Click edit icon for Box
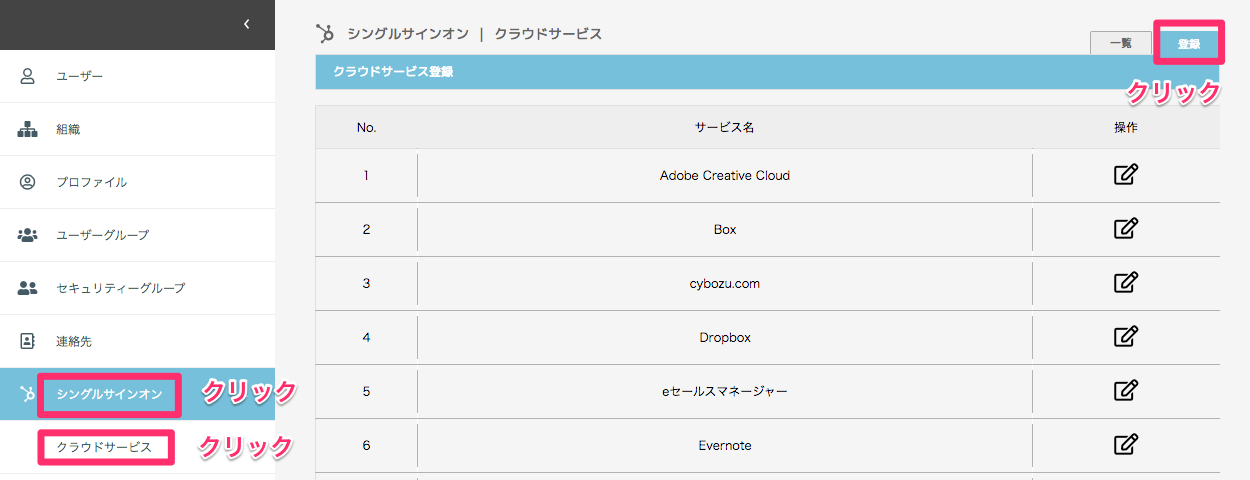 (x=1126, y=229)
